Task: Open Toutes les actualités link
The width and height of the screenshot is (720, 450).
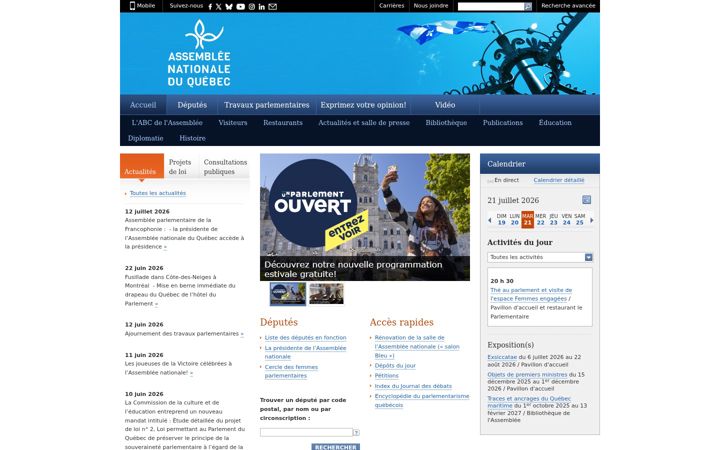Action: coord(158,193)
